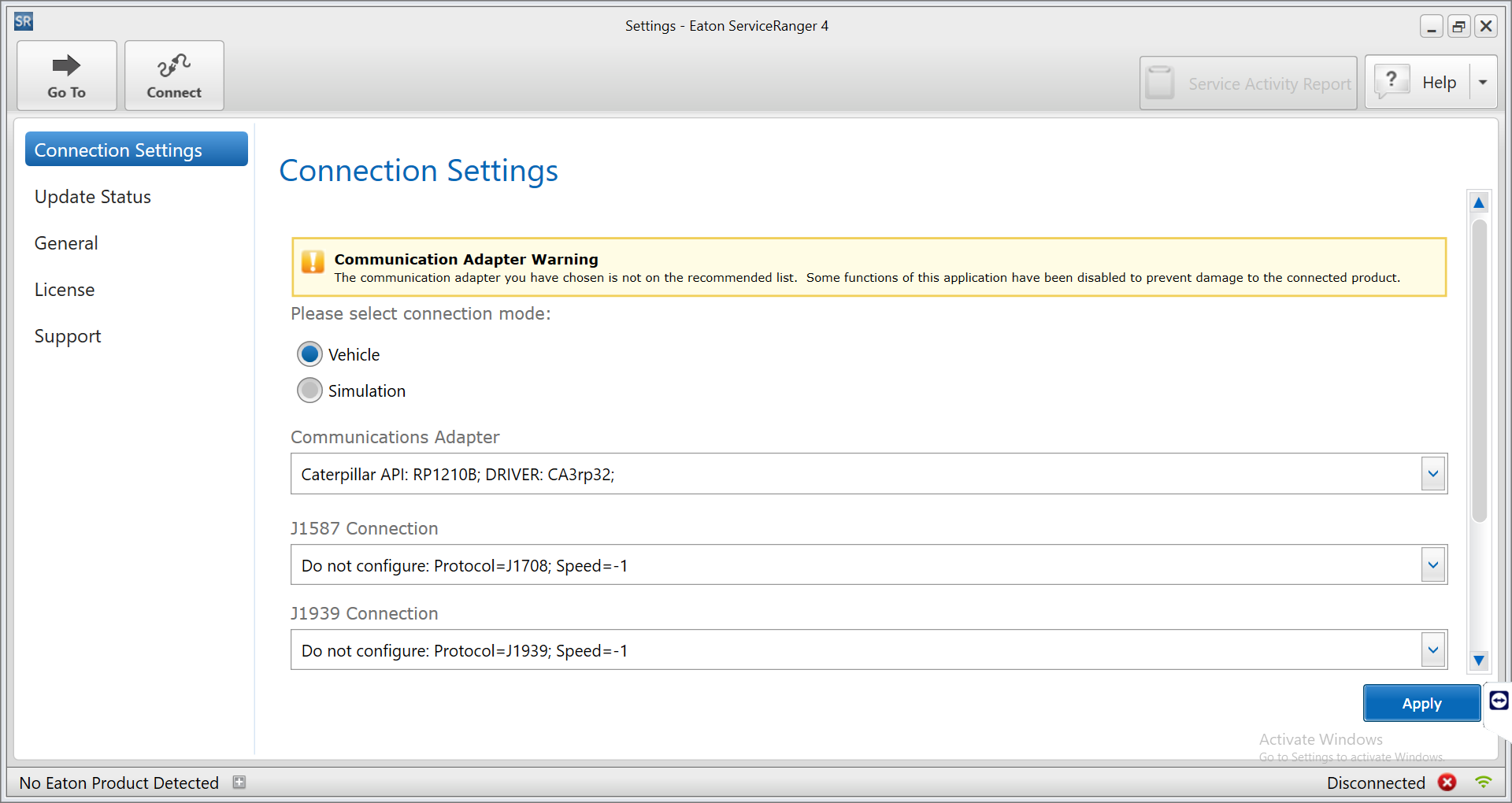Image resolution: width=1512 pixels, height=803 pixels.
Task: Open the Update Status section
Action: 93,197
